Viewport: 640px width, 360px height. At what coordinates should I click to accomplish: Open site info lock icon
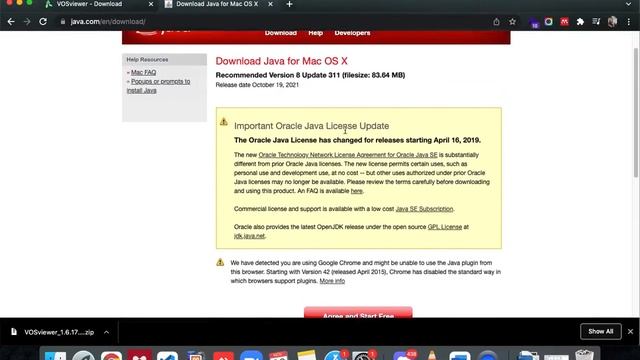pyautogui.click(x=62, y=22)
